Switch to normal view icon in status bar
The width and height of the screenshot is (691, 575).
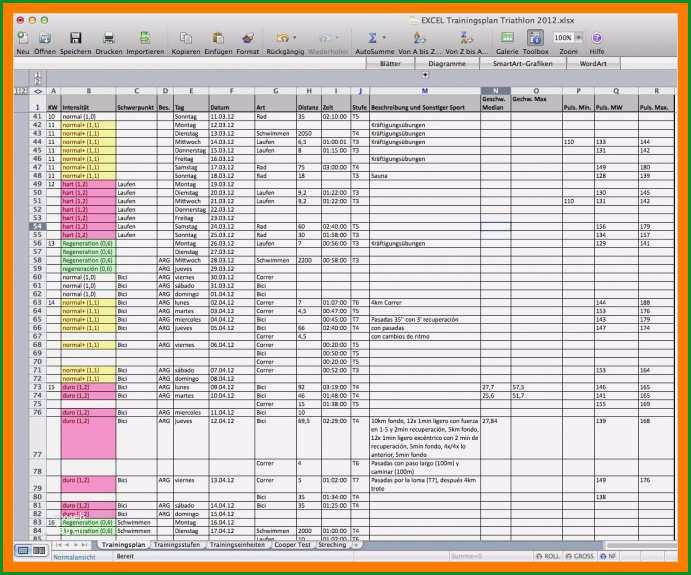(23, 550)
